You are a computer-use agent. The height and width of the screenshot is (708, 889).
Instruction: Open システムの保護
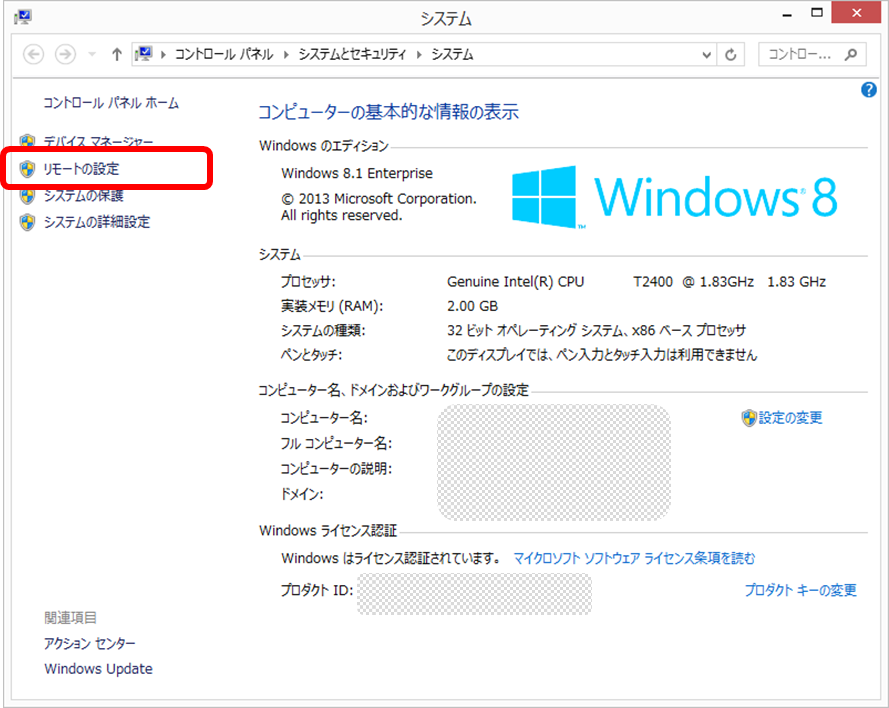tap(84, 196)
